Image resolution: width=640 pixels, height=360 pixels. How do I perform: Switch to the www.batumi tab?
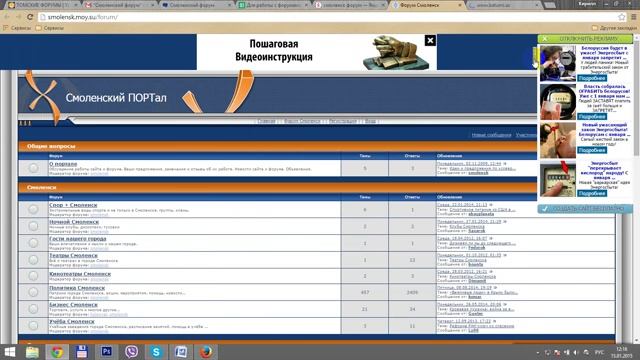503,5
